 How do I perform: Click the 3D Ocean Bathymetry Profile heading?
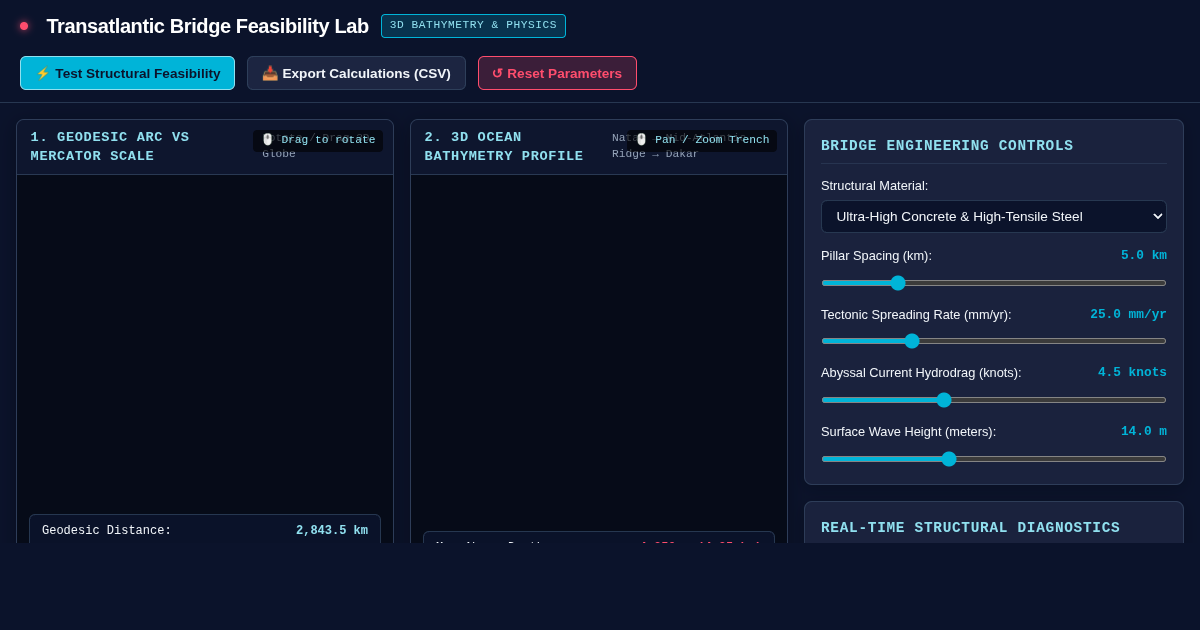point(504,147)
